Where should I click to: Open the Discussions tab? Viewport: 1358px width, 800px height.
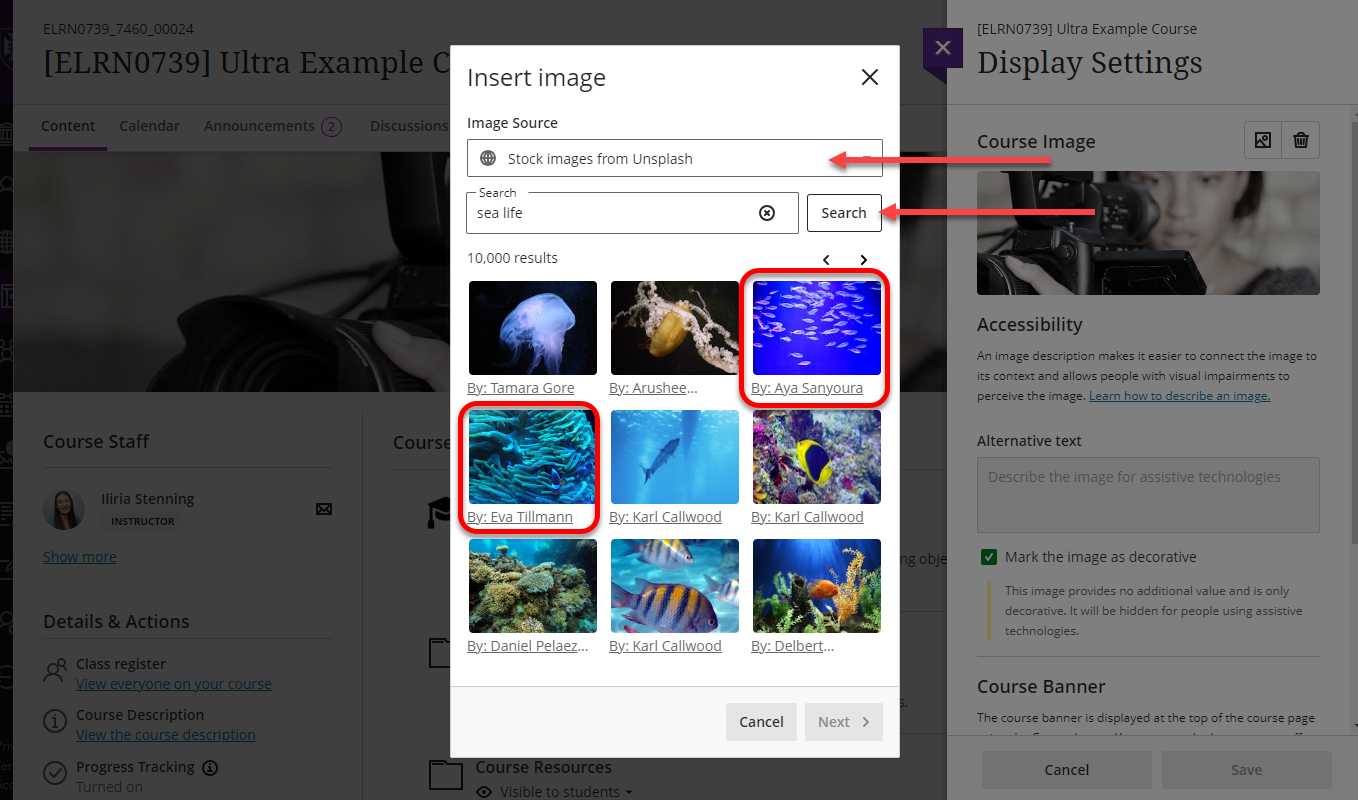(409, 126)
